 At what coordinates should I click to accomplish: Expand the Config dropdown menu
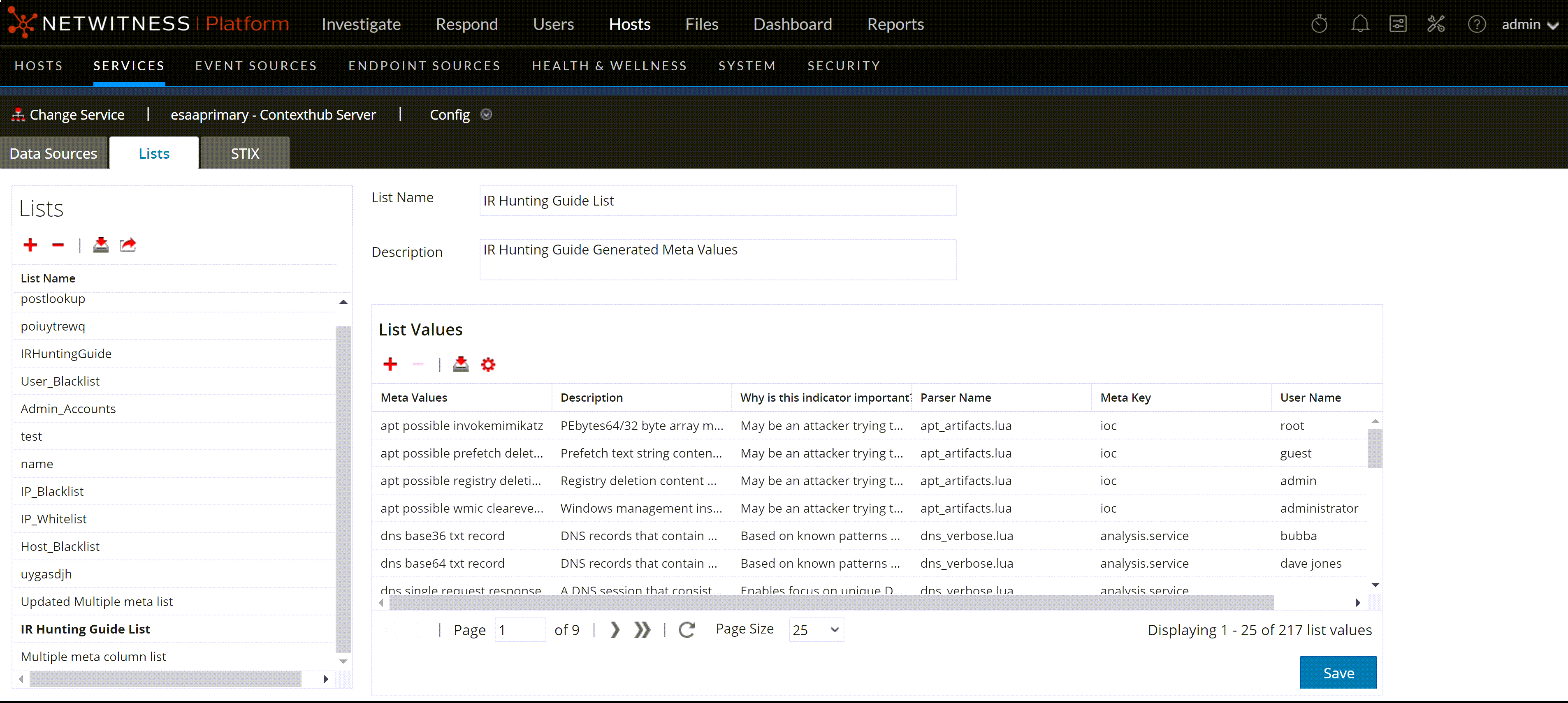click(x=486, y=115)
